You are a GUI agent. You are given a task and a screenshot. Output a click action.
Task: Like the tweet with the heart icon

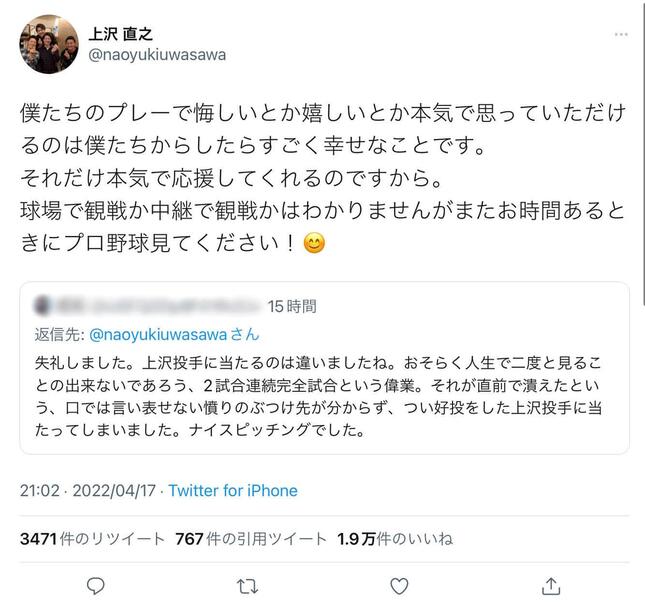point(397,586)
